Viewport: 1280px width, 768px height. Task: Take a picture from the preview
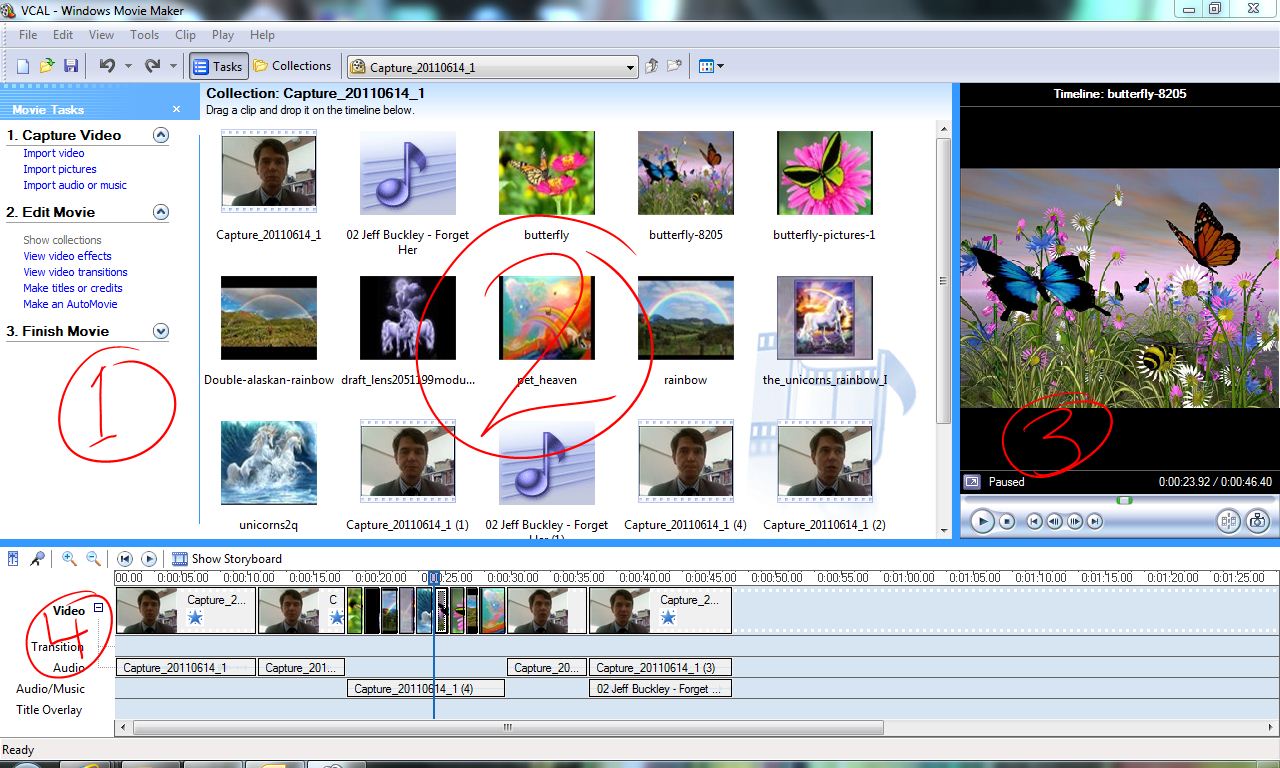(x=1257, y=521)
